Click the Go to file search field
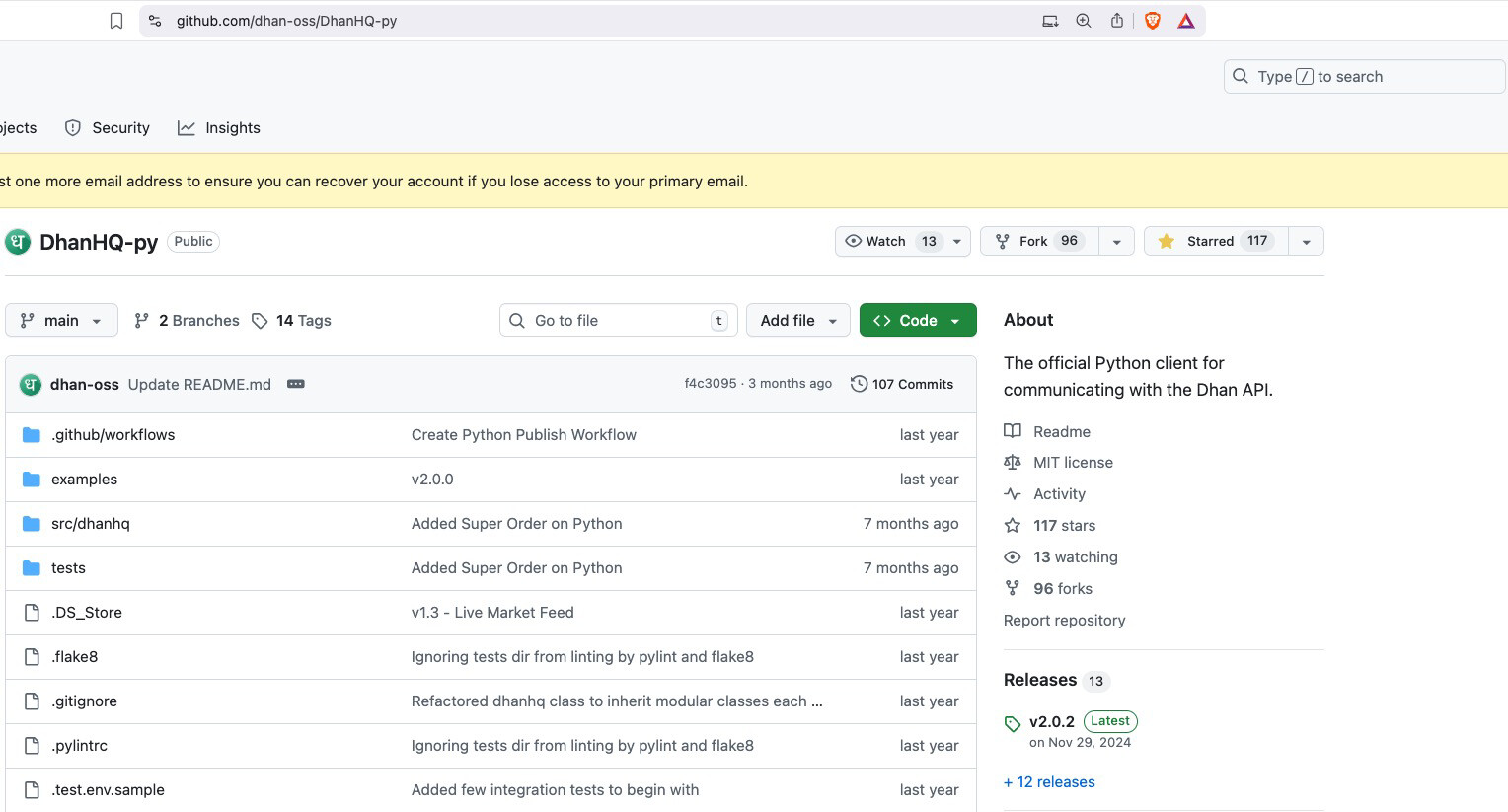 [x=618, y=321]
